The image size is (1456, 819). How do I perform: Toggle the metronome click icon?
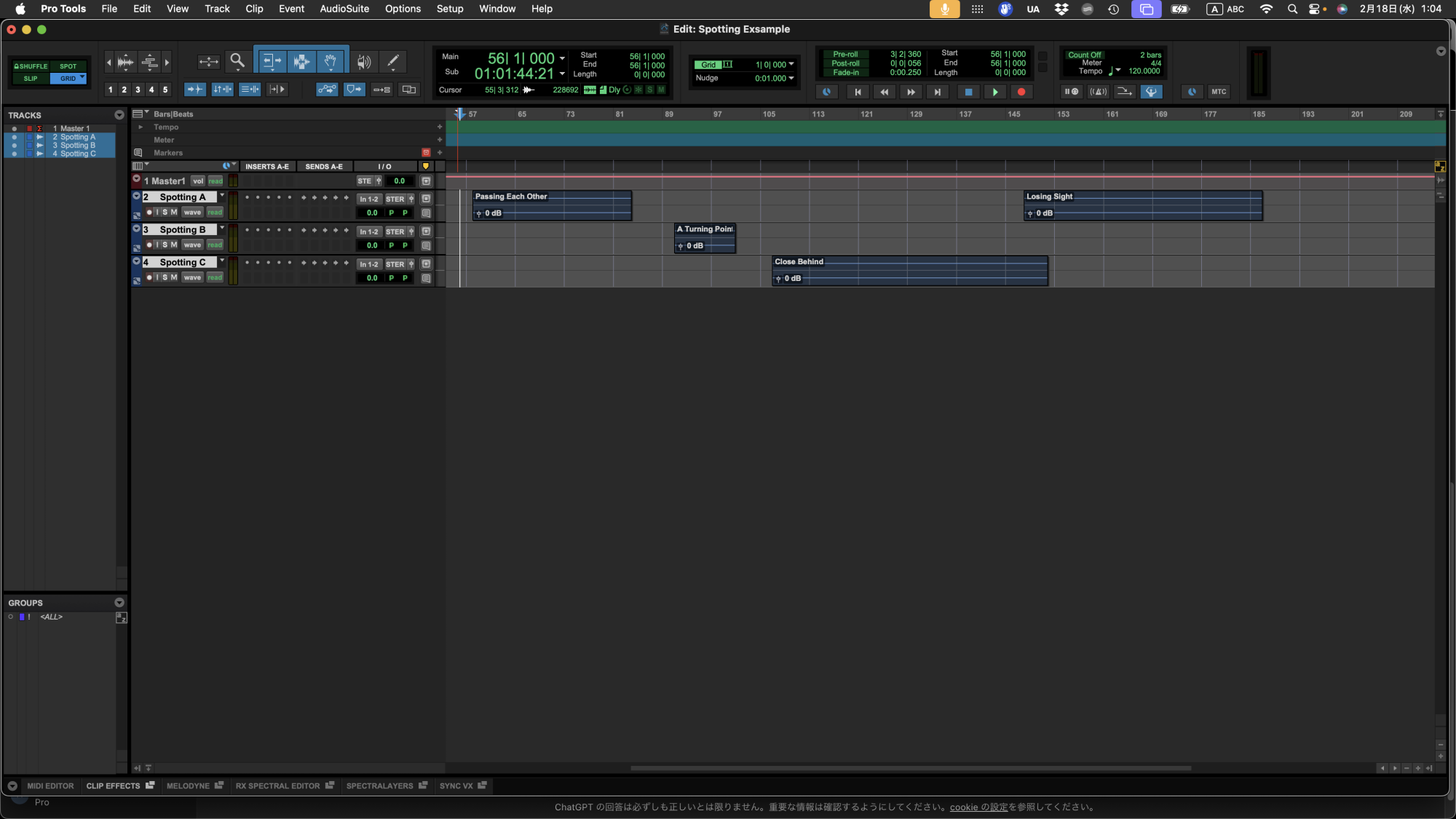tap(1097, 92)
